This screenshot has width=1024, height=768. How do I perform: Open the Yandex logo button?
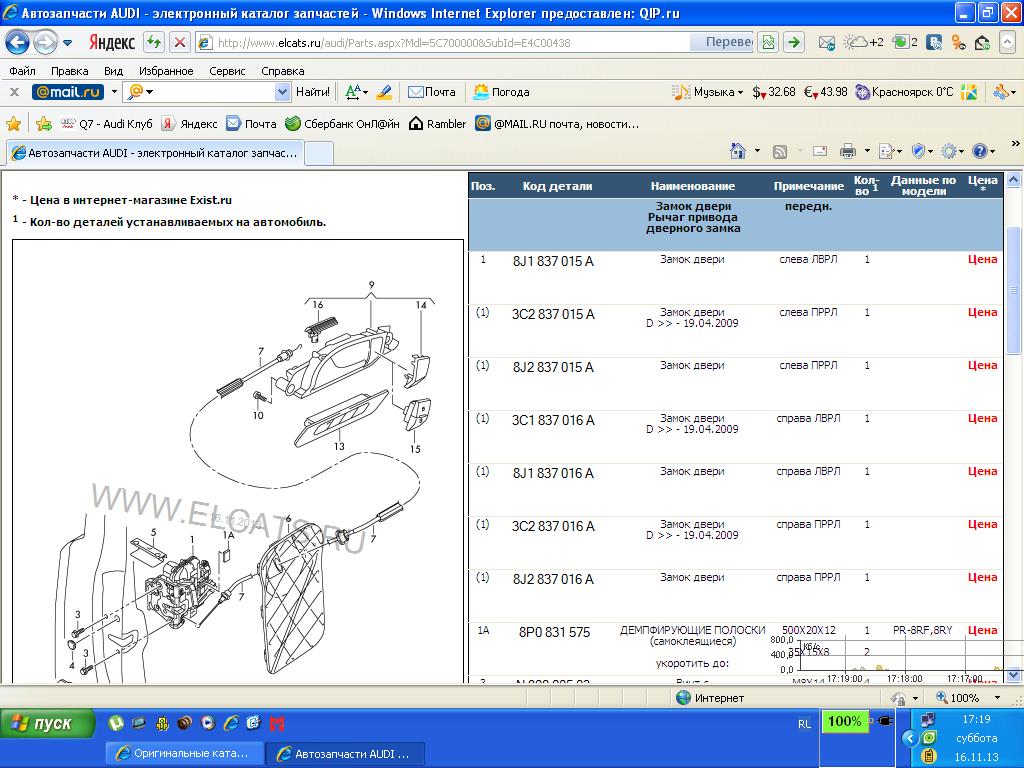coord(112,43)
